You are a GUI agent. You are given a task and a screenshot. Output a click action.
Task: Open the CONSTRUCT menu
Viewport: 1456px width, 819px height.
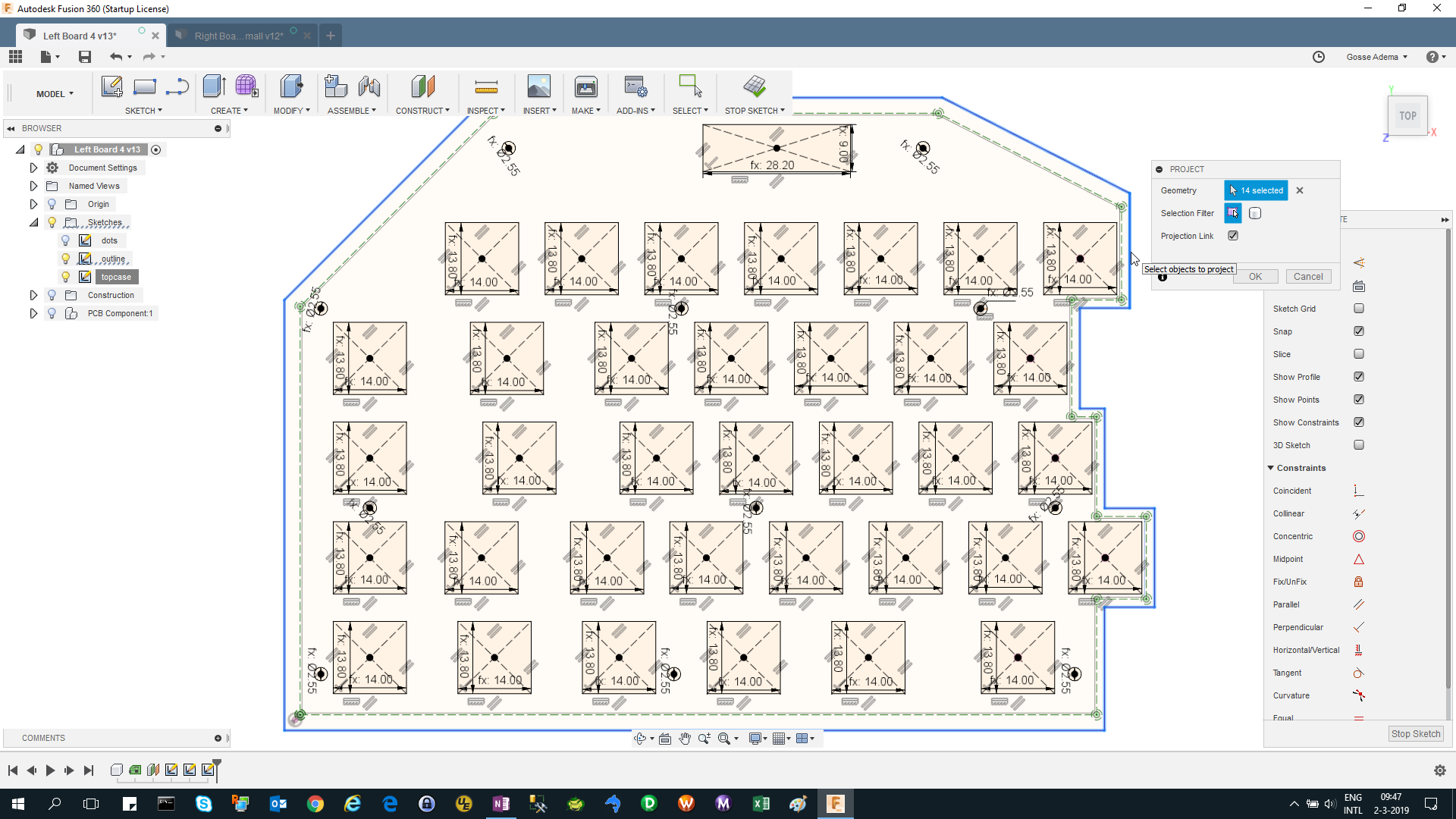pyautogui.click(x=422, y=111)
